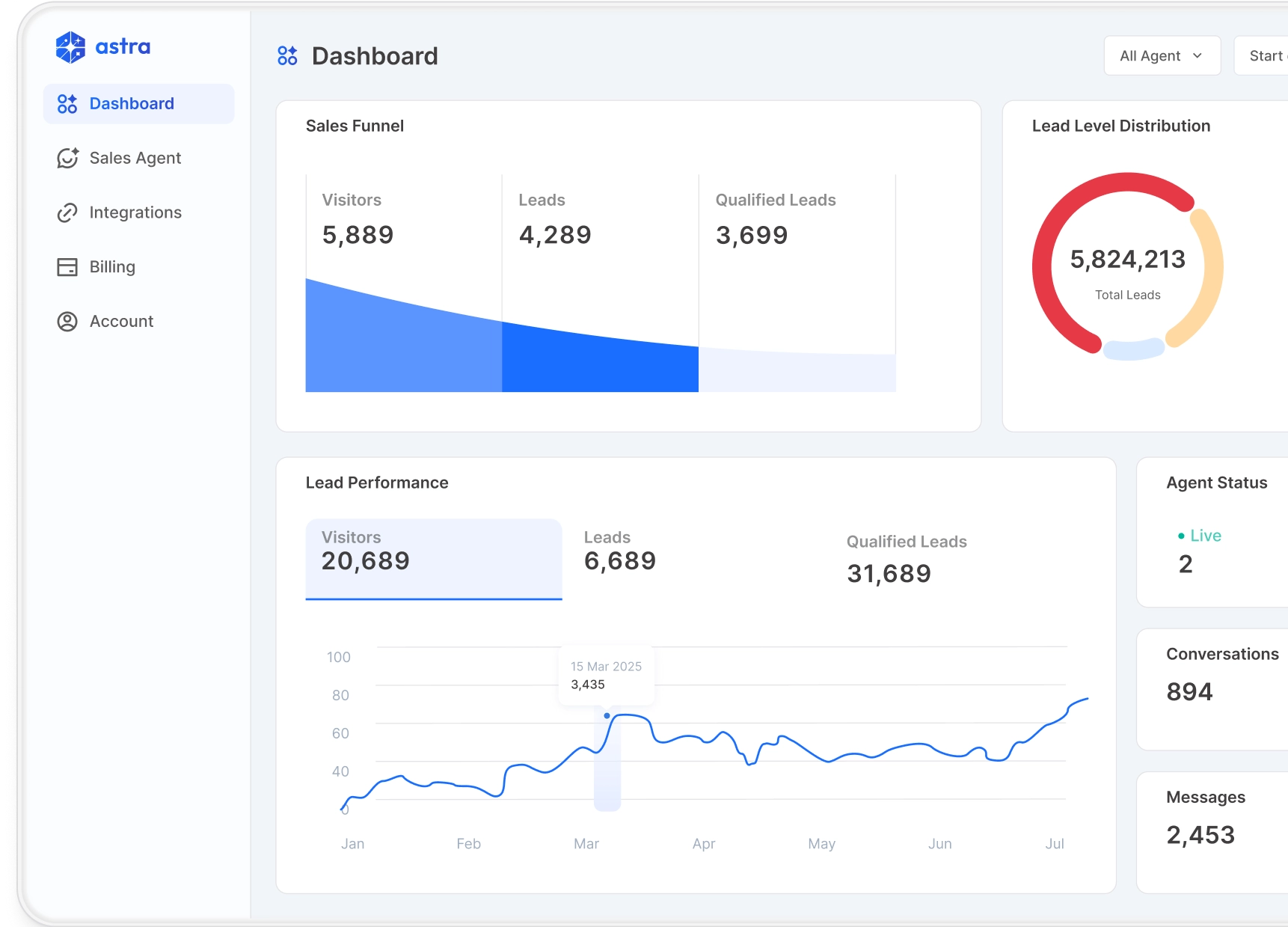Screen dimensions: 1288x927
Task: Go to the Billing page
Action: 112,267
